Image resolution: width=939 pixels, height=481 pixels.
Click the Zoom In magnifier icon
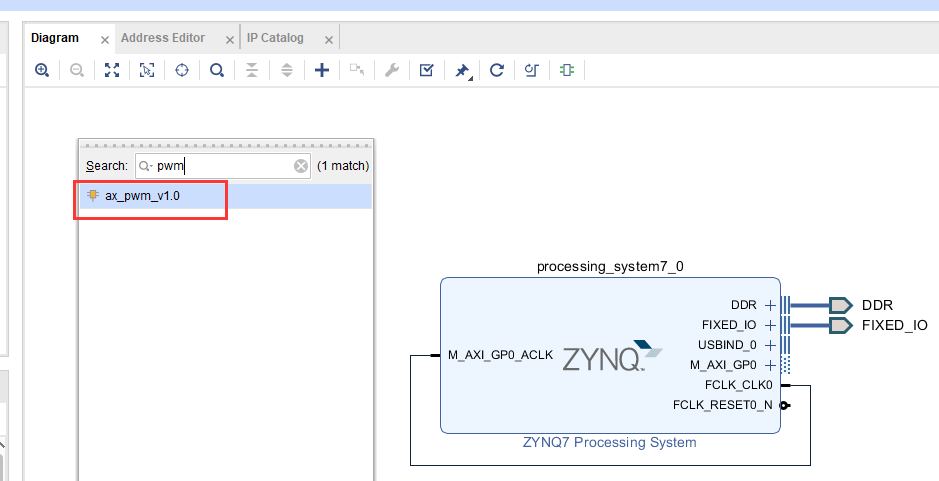[42, 70]
